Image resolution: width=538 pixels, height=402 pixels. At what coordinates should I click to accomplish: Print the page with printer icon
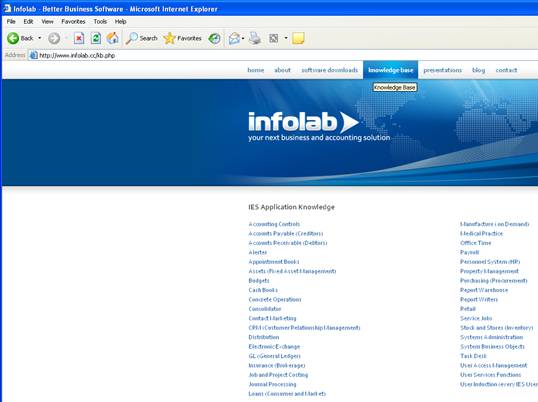tap(255, 38)
